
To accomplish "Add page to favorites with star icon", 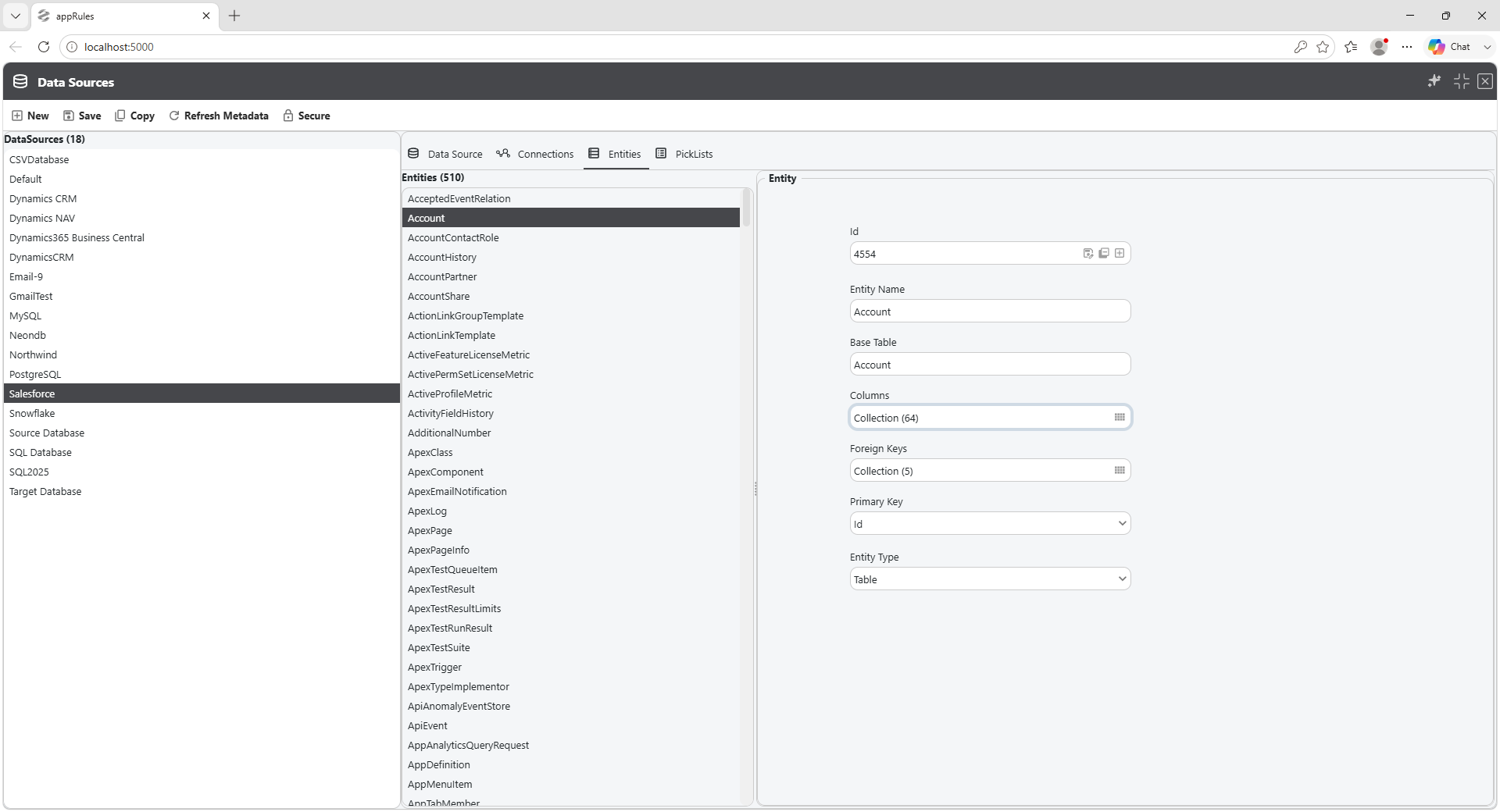I will [1323, 47].
